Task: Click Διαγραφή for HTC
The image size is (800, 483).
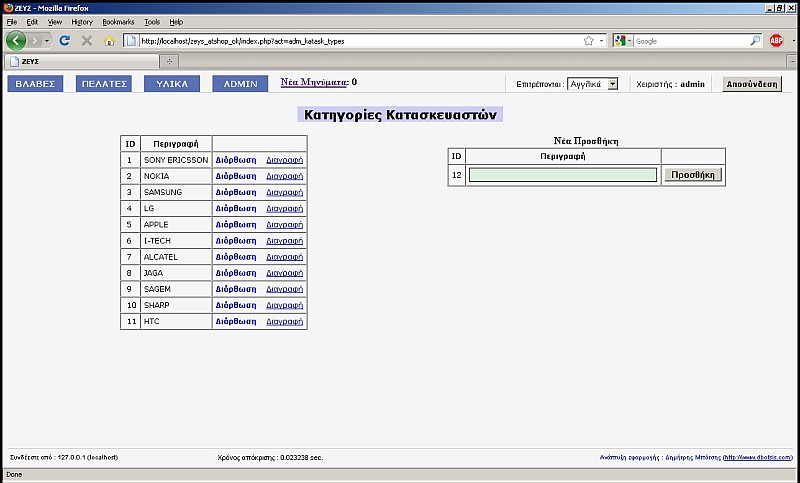Action: [285, 321]
